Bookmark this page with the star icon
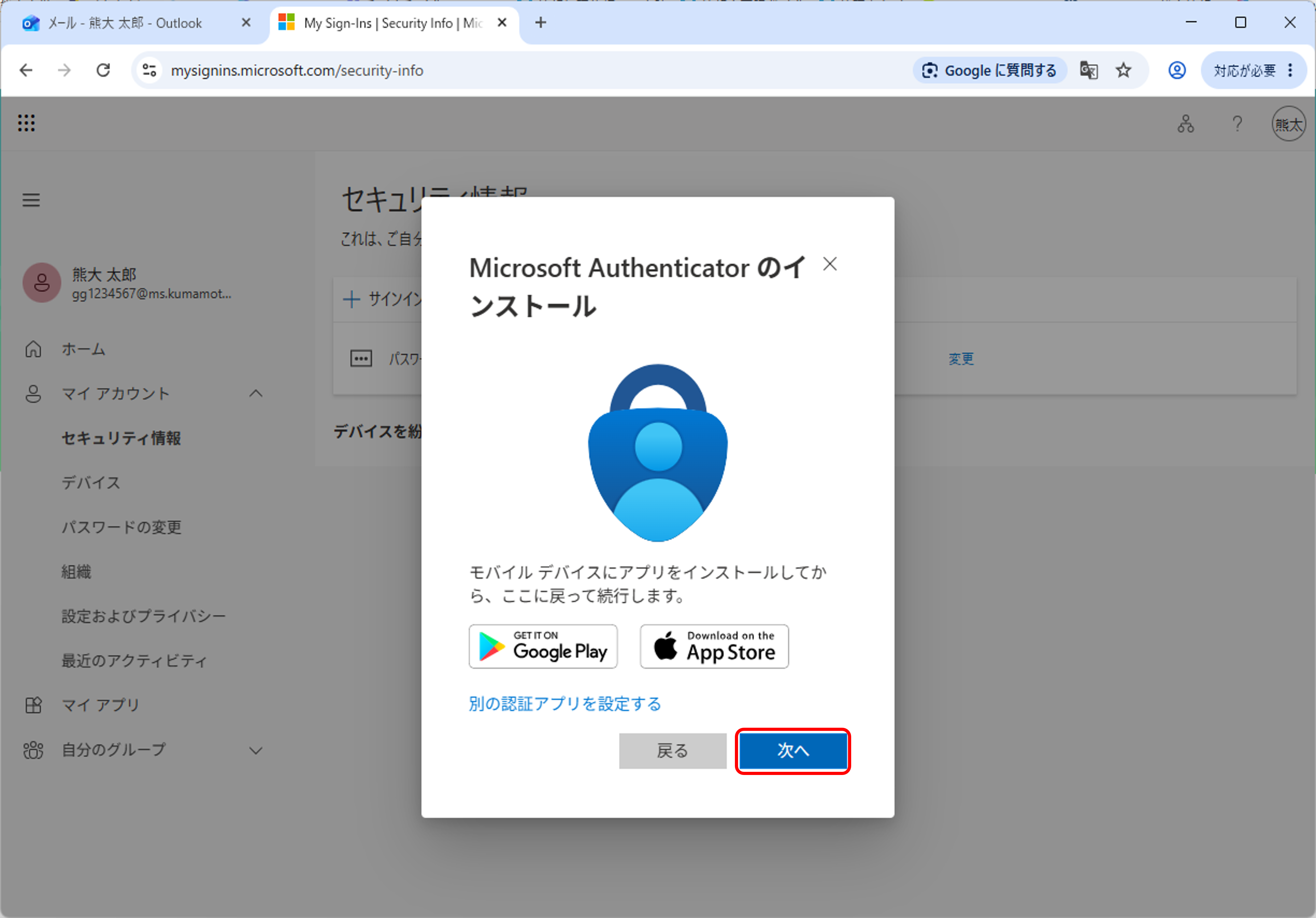The width and height of the screenshot is (1316, 918). pos(1123,71)
